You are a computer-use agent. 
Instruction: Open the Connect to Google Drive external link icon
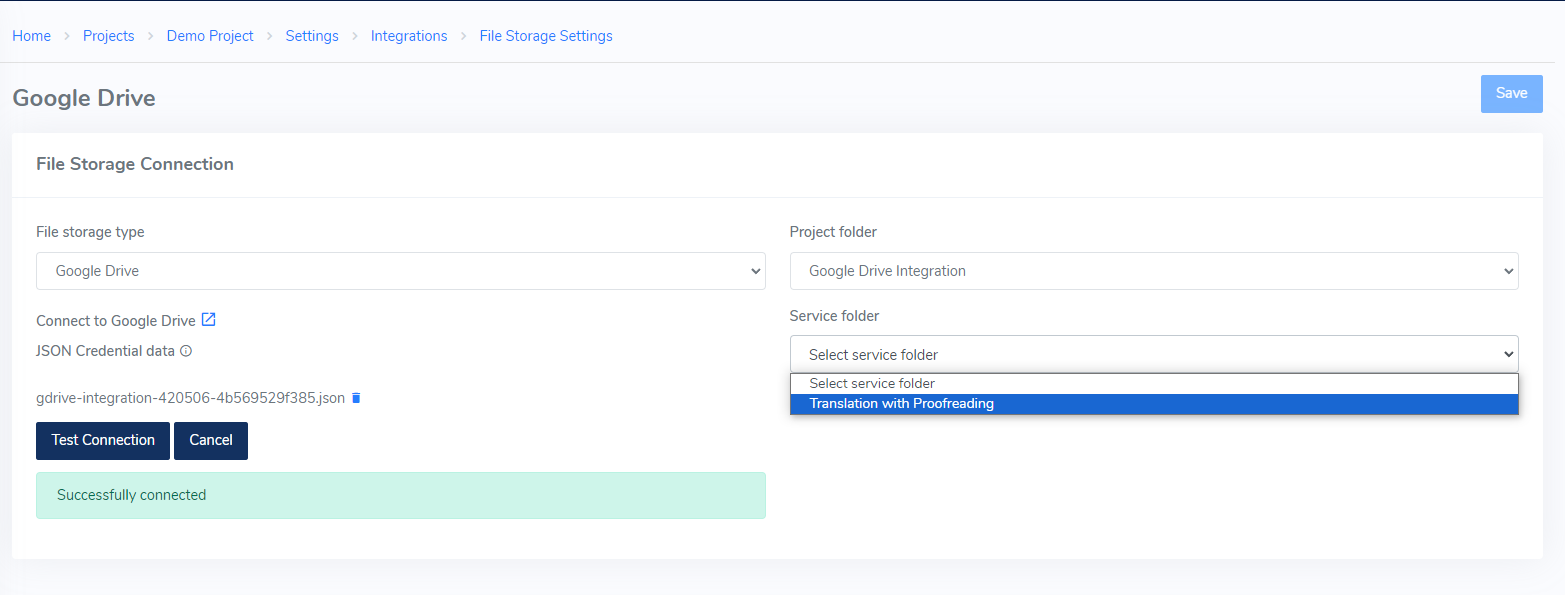point(209,320)
